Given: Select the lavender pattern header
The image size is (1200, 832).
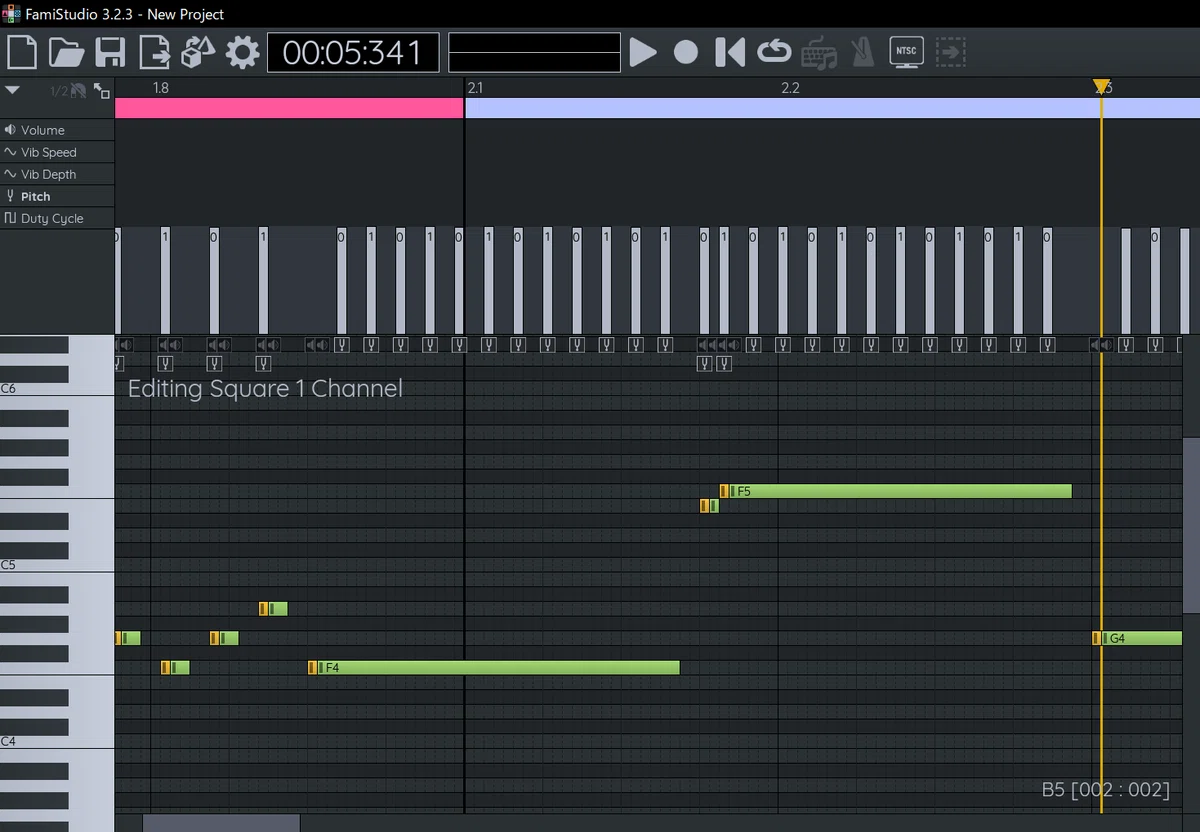Looking at the screenshot, I should coord(832,108).
